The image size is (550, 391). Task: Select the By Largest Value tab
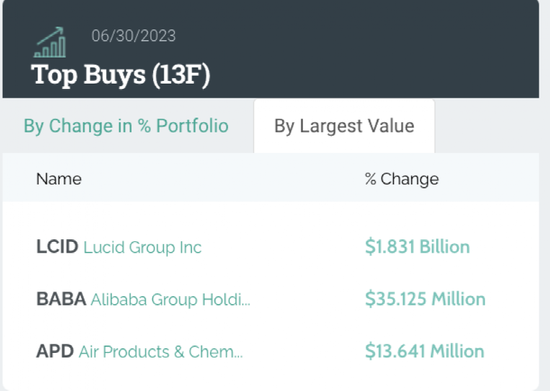pyautogui.click(x=344, y=126)
